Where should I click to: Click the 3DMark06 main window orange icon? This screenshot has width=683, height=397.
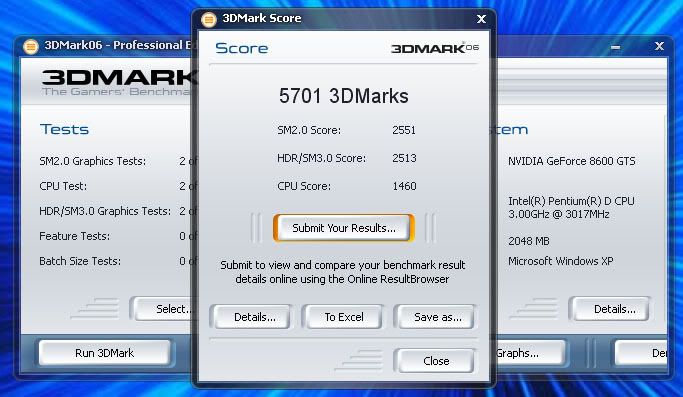click(31, 46)
